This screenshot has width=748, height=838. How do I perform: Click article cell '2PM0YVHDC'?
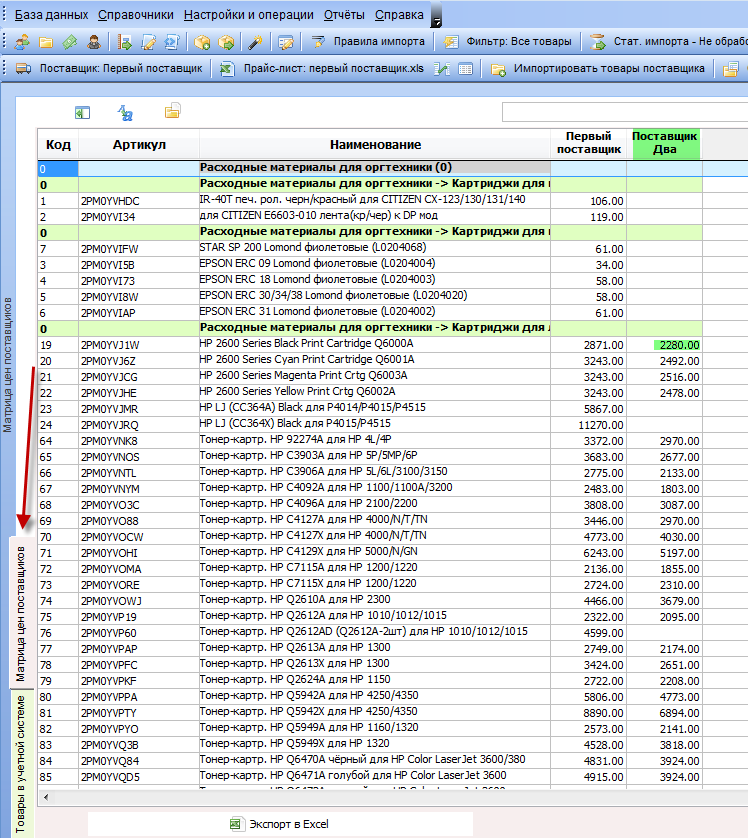(138, 201)
